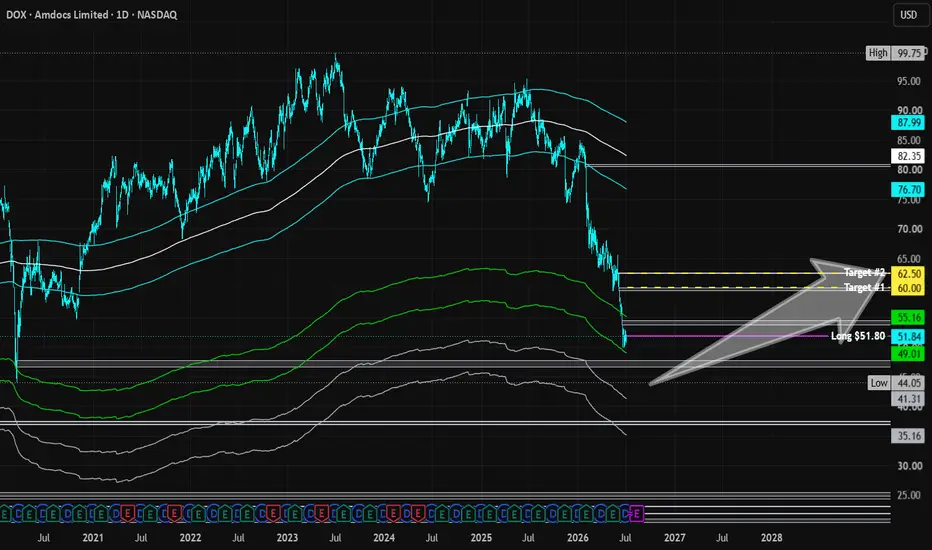Click the Long $51.80 entry label

(x=858, y=336)
